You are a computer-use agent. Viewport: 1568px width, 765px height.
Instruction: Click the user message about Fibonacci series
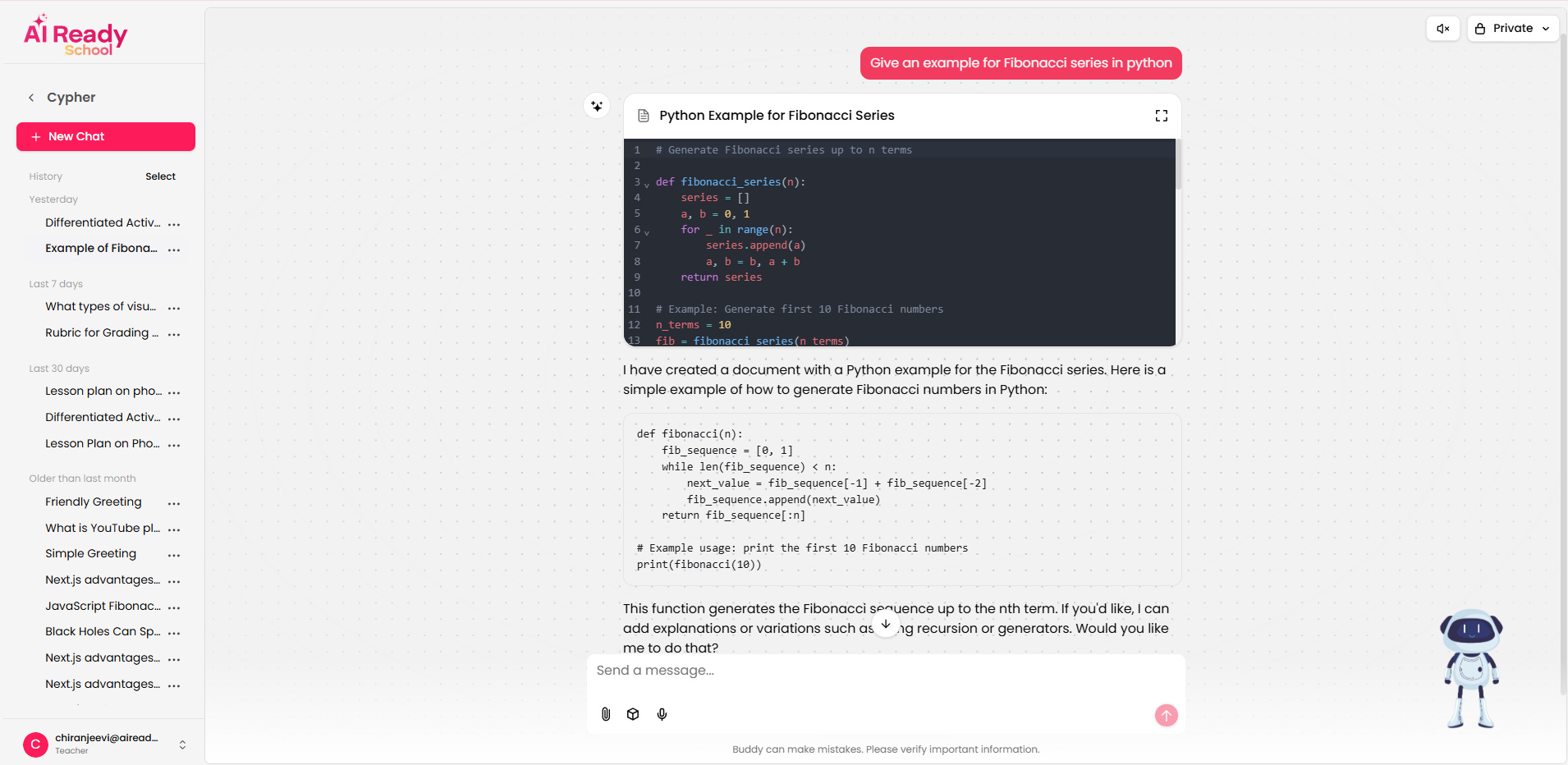point(1020,63)
